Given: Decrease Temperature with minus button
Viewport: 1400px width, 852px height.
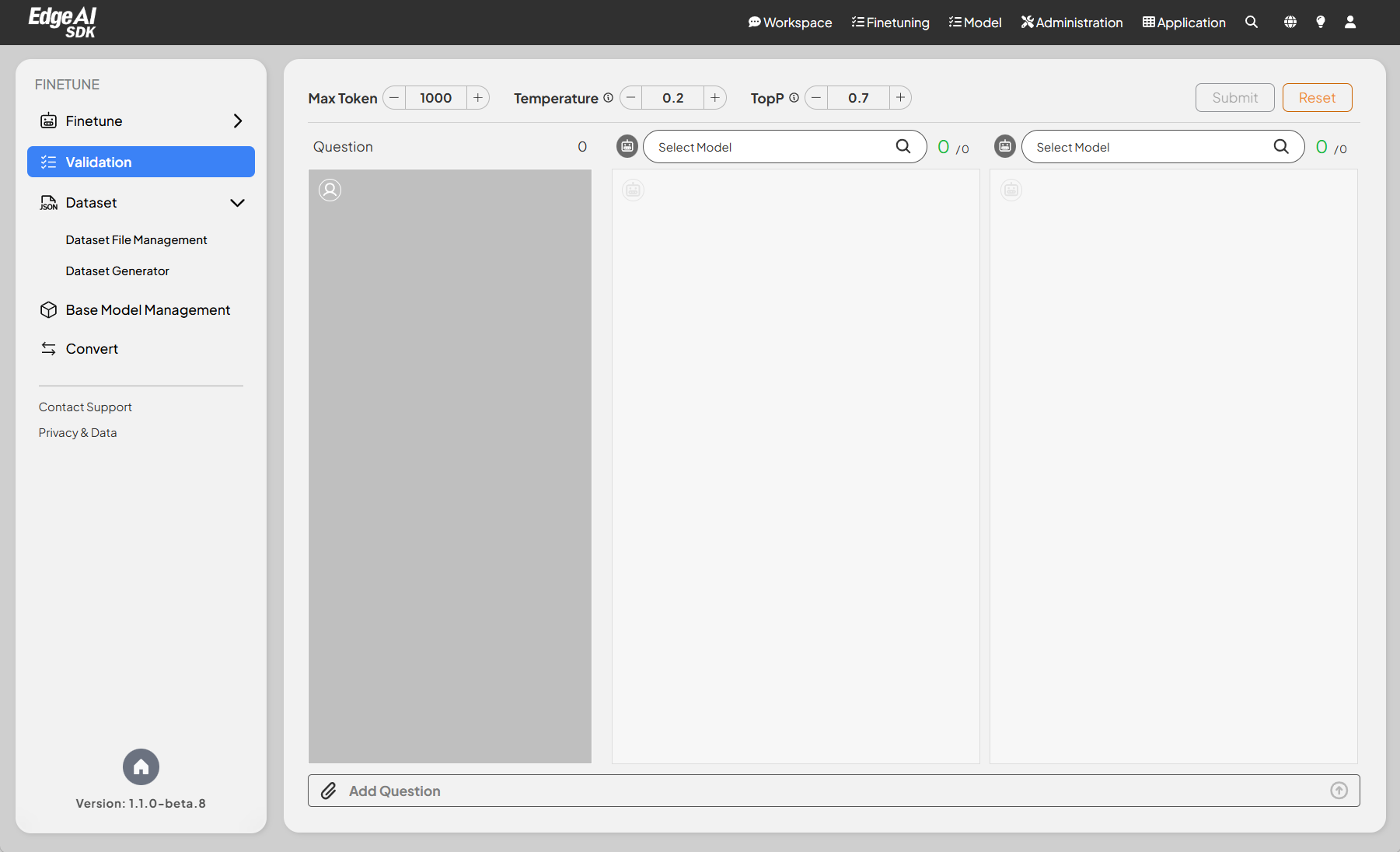Looking at the screenshot, I should tap(631, 98).
